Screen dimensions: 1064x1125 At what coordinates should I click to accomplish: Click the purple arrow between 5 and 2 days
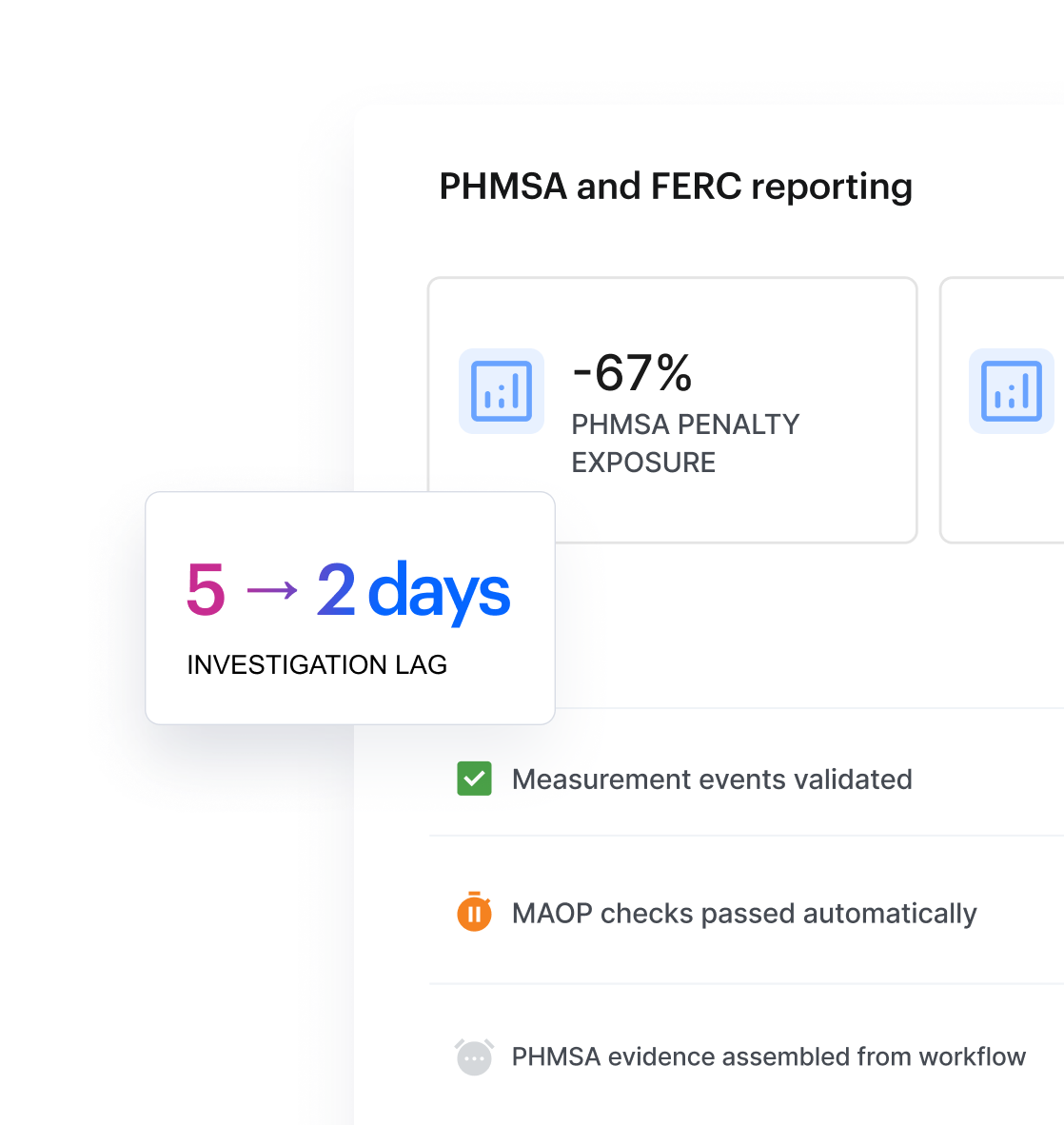coord(272,590)
